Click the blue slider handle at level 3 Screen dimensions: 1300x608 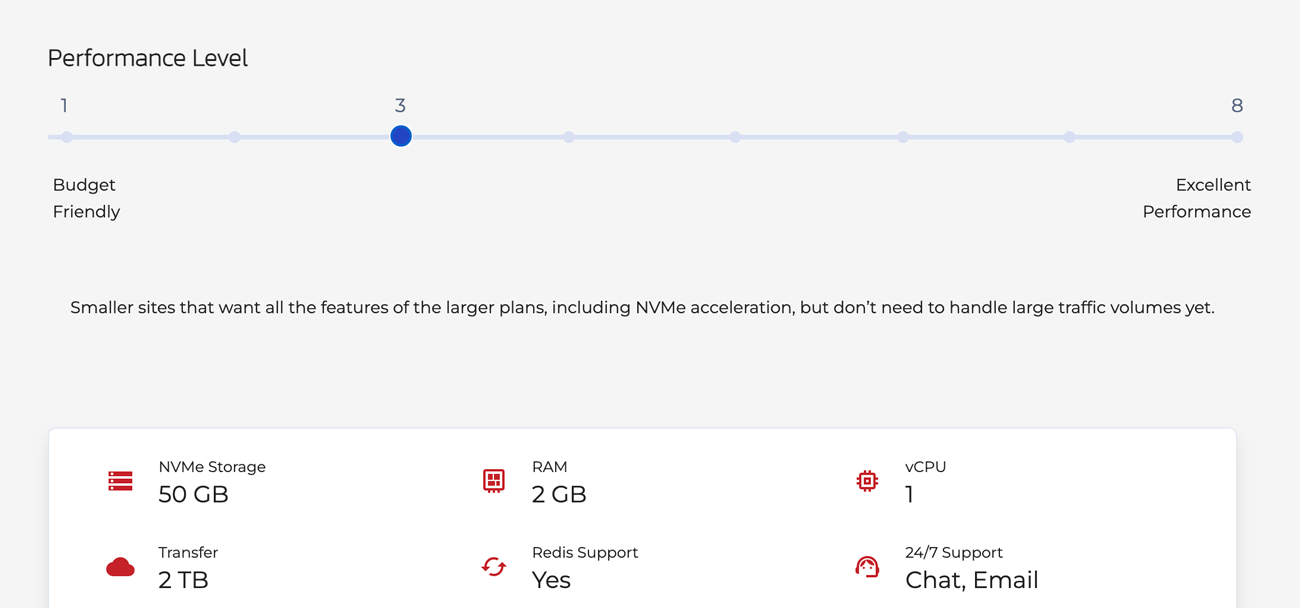point(401,136)
